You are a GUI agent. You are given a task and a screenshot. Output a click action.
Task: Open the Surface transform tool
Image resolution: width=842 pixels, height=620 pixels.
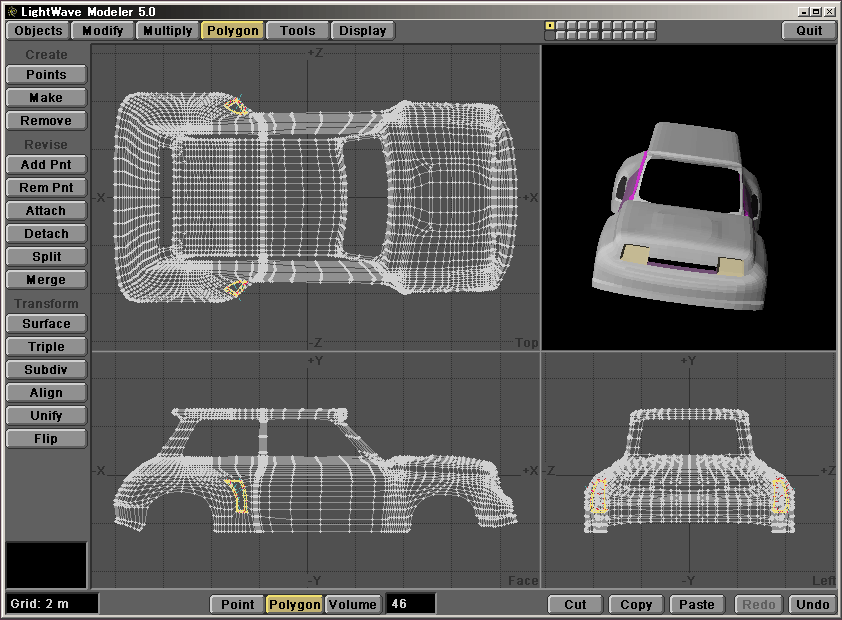click(46, 324)
